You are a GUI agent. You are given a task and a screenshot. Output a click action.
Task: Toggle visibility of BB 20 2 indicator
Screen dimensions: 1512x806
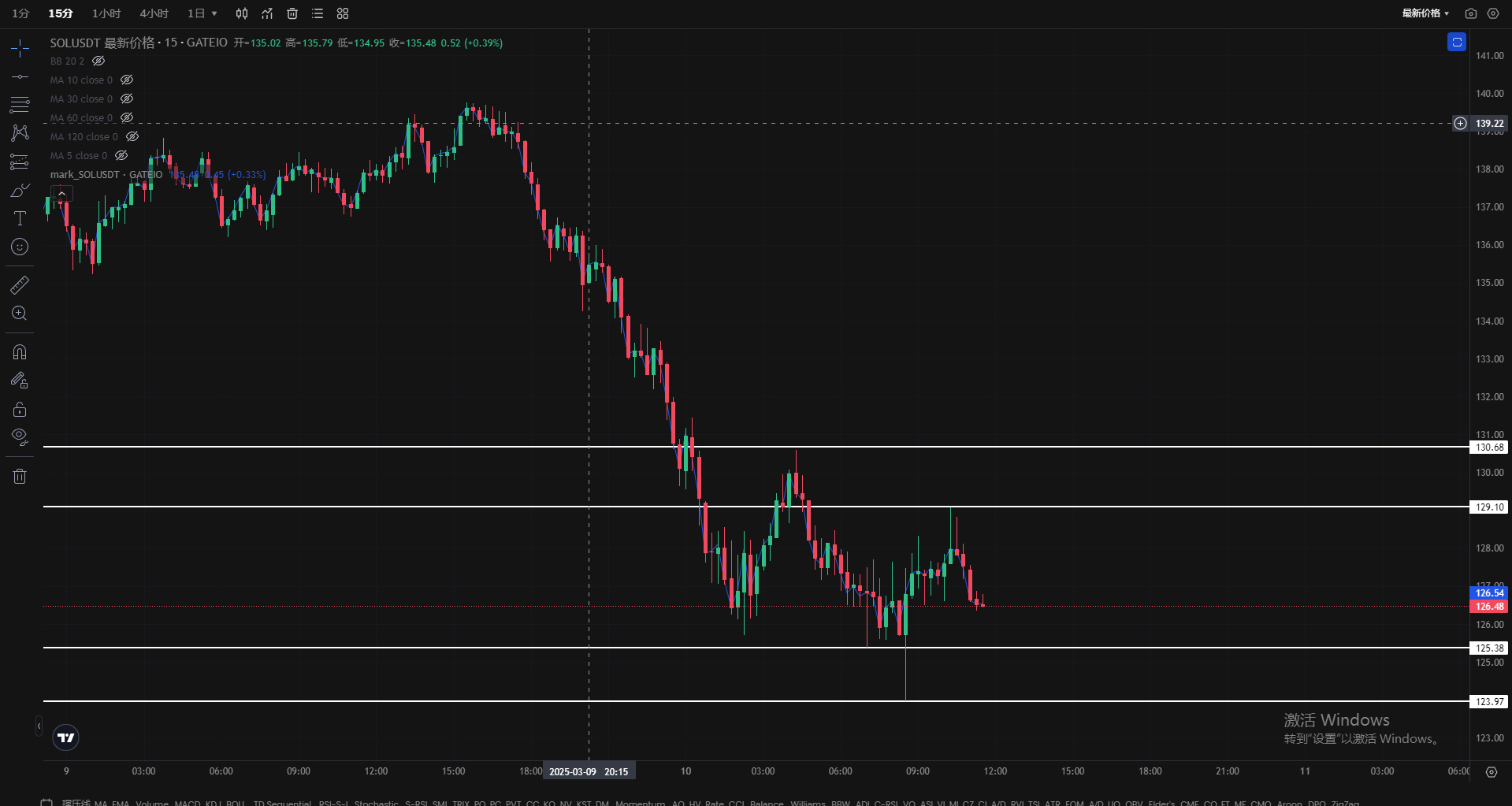[x=98, y=61]
